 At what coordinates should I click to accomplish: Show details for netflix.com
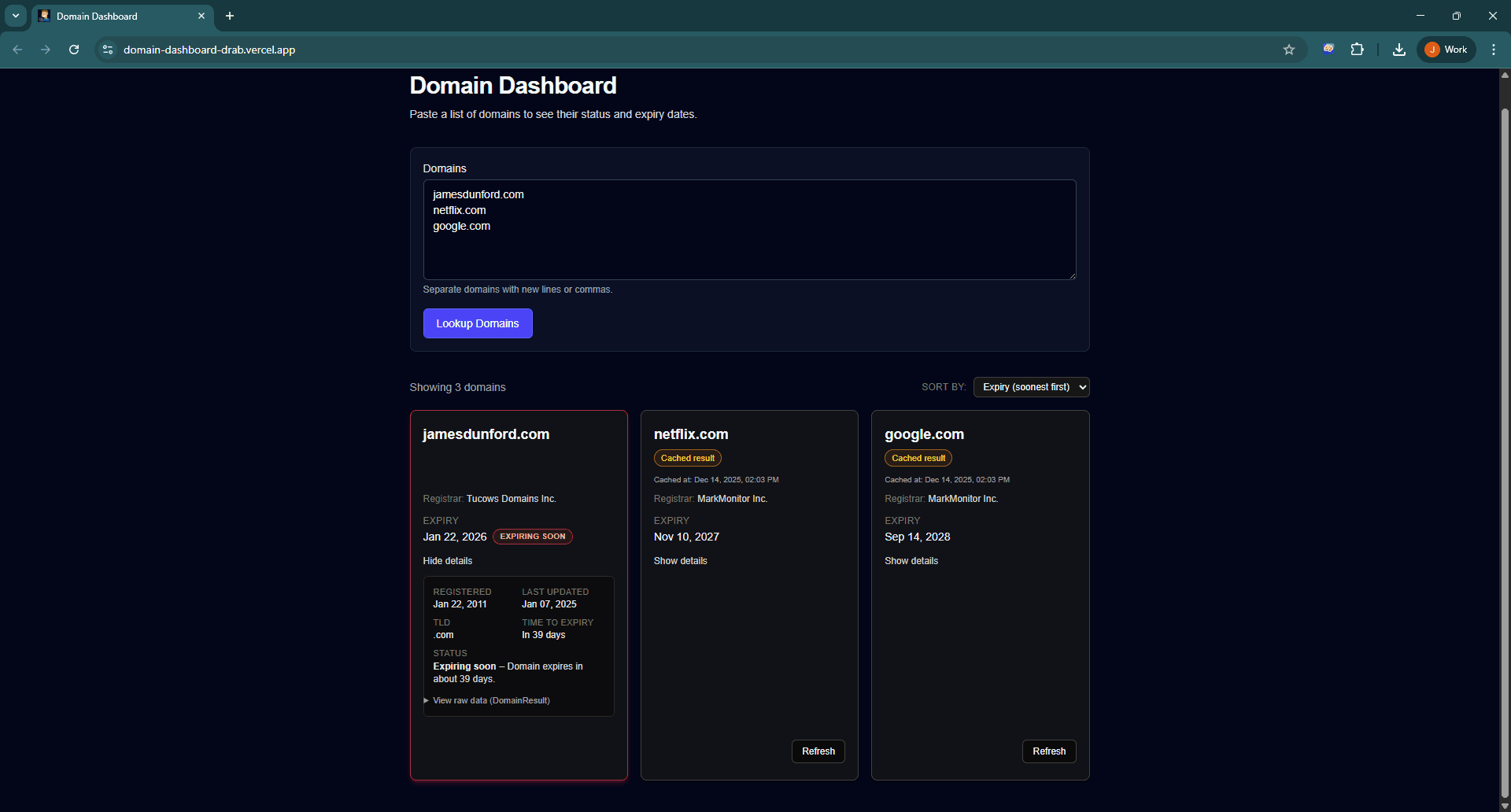pos(680,560)
